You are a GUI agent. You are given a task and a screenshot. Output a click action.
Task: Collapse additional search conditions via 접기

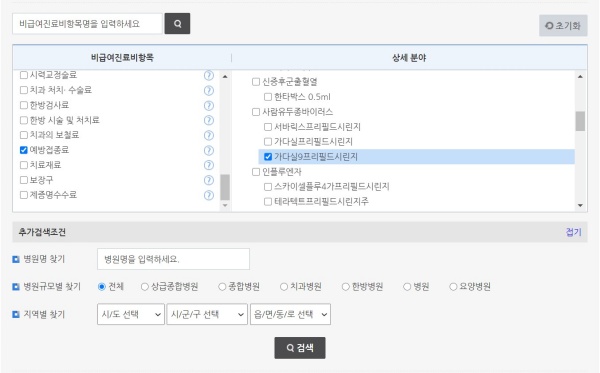click(x=574, y=232)
